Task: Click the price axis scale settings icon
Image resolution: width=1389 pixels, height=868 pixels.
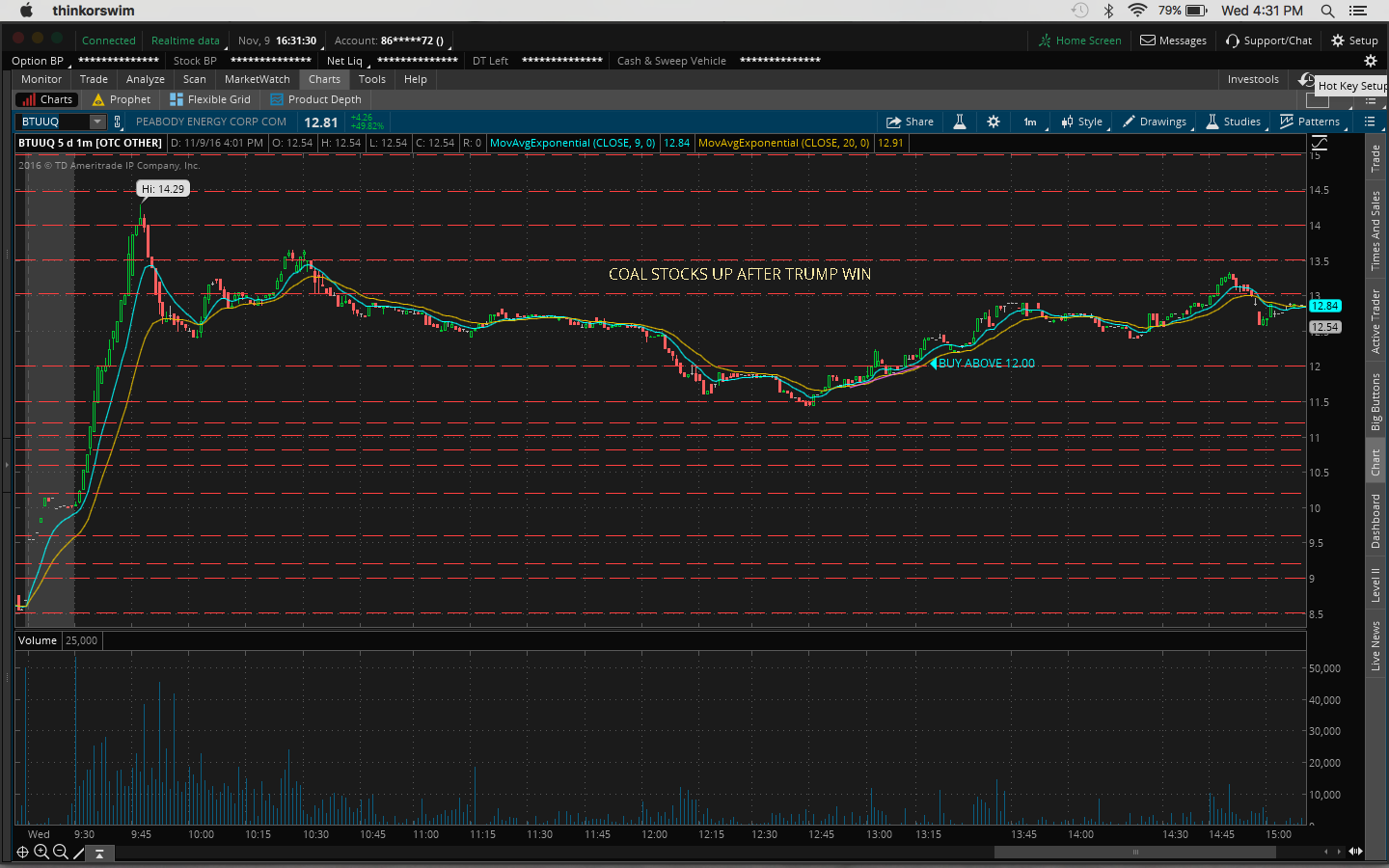Action: pos(1320,143)
